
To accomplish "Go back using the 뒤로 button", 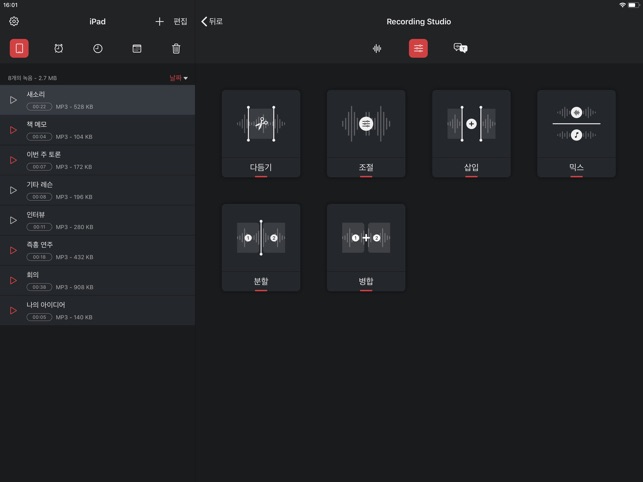I will tap(212, 21).
